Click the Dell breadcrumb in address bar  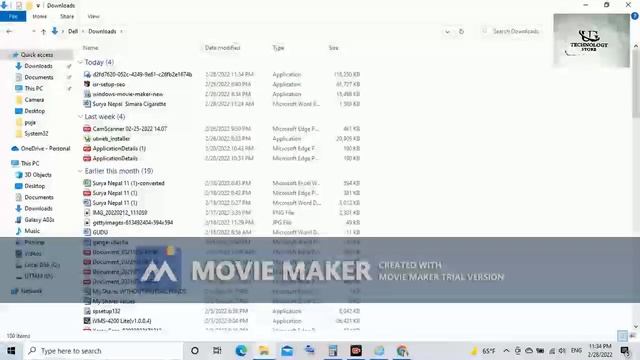[x=73, y=31]
